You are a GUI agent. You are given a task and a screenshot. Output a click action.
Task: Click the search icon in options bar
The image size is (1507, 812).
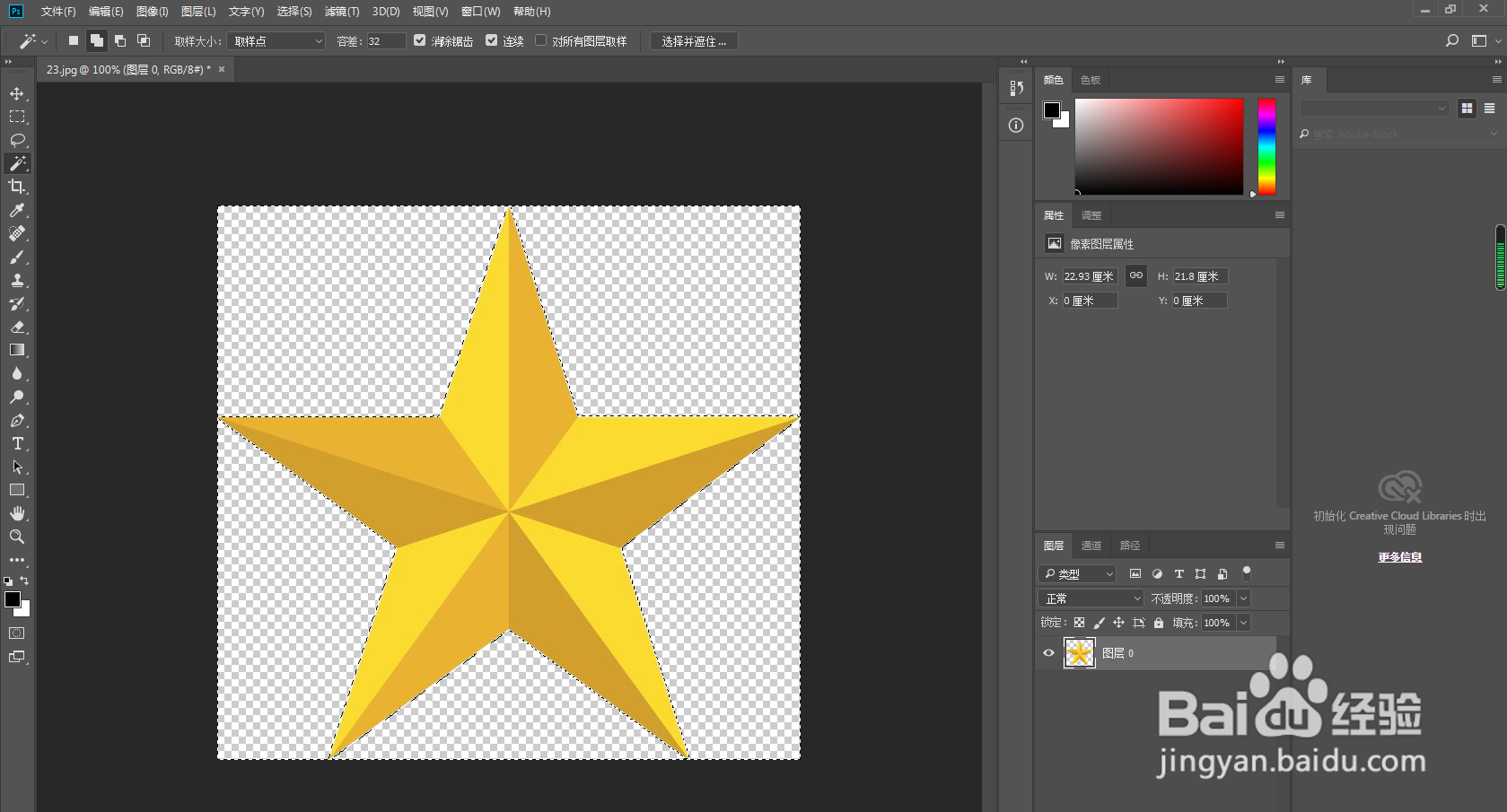pos(1452,41)
